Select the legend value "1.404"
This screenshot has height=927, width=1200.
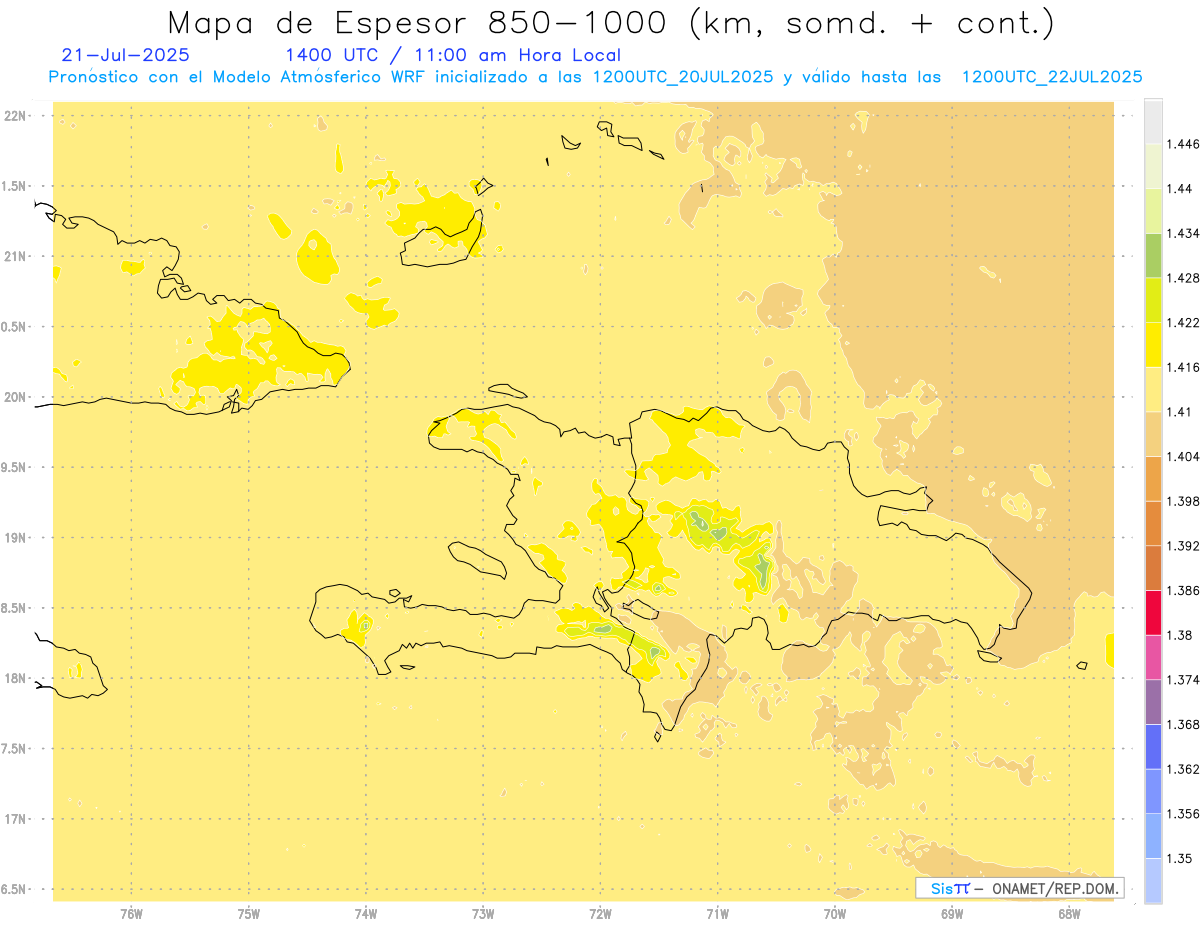coord(1184,456)
